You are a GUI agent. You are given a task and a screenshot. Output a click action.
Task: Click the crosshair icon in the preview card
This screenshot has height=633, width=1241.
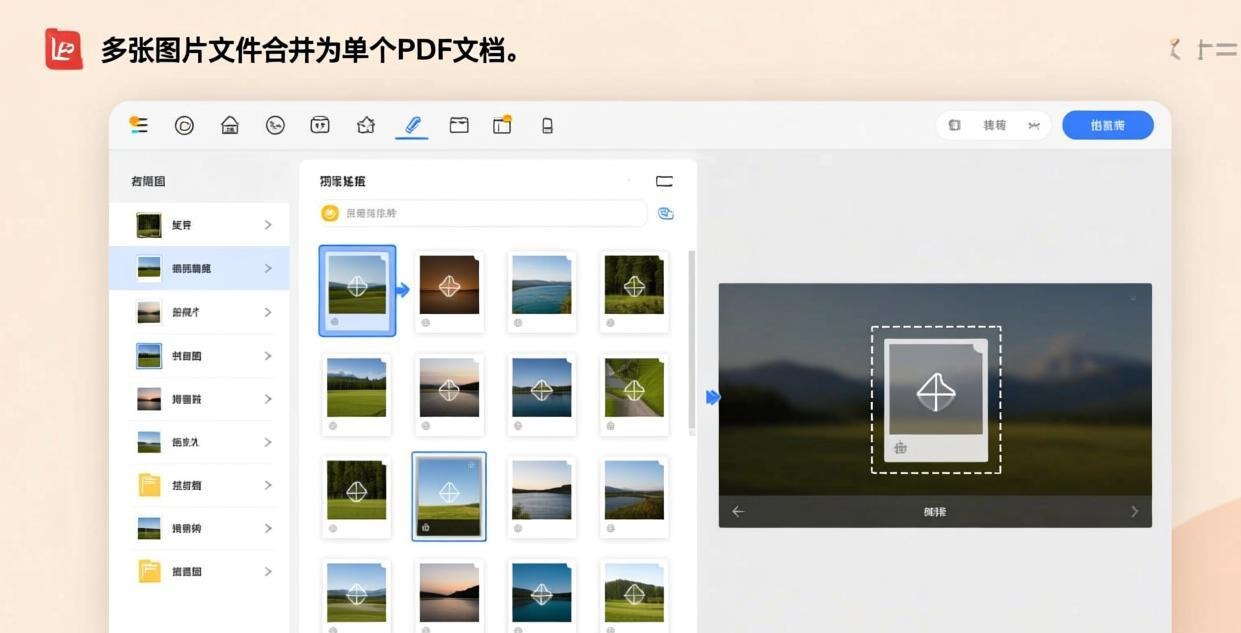pyautogui.click(x=936, y=392)
